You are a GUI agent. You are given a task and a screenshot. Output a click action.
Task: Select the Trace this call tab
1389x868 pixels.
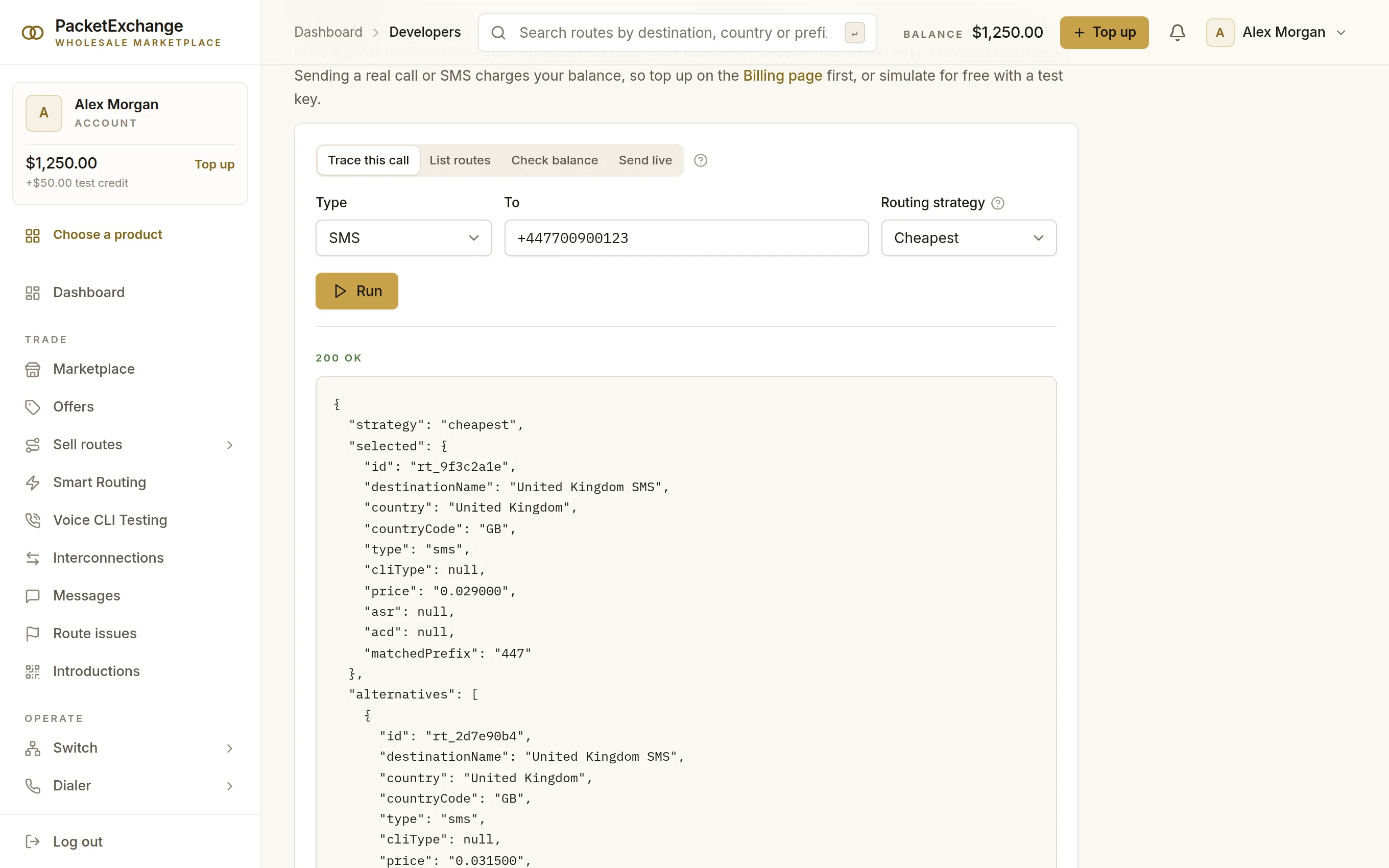click(x=369, y=160)
